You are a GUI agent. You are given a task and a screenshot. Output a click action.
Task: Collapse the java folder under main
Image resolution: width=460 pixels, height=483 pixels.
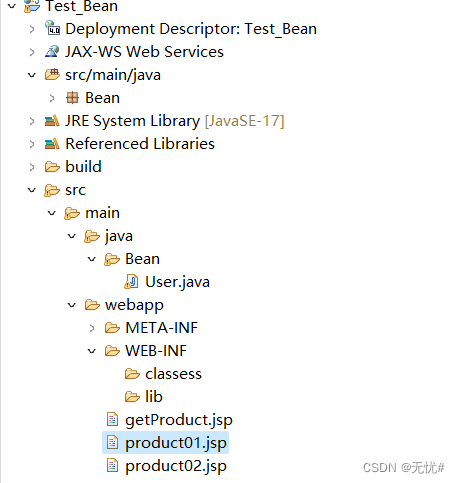coord(72,236)
